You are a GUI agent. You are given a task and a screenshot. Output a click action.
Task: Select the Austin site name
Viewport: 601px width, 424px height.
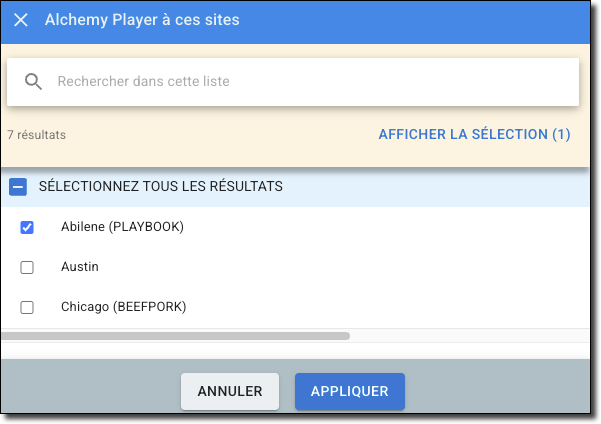(x=80, y=267)
